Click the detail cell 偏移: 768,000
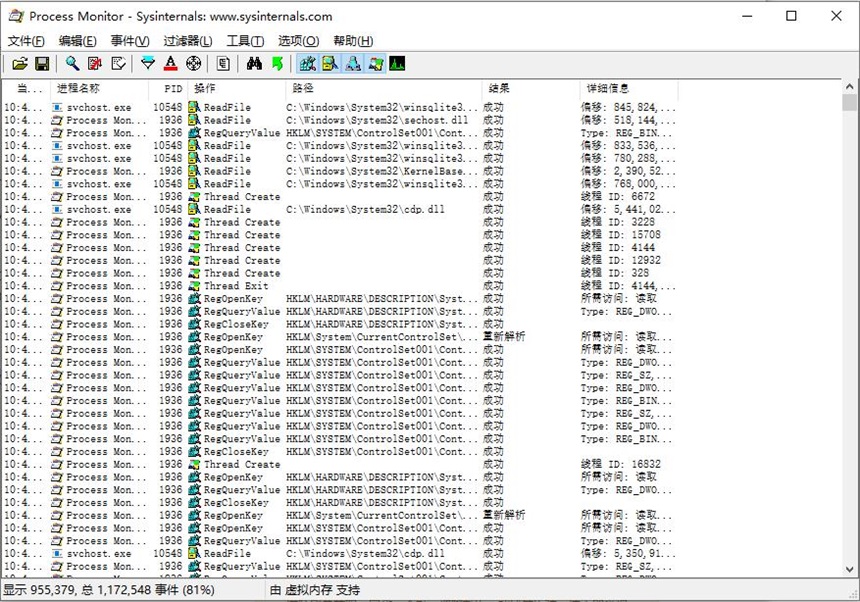The height and width of the screenshot is (602, 860). click(x=627, y=184)
